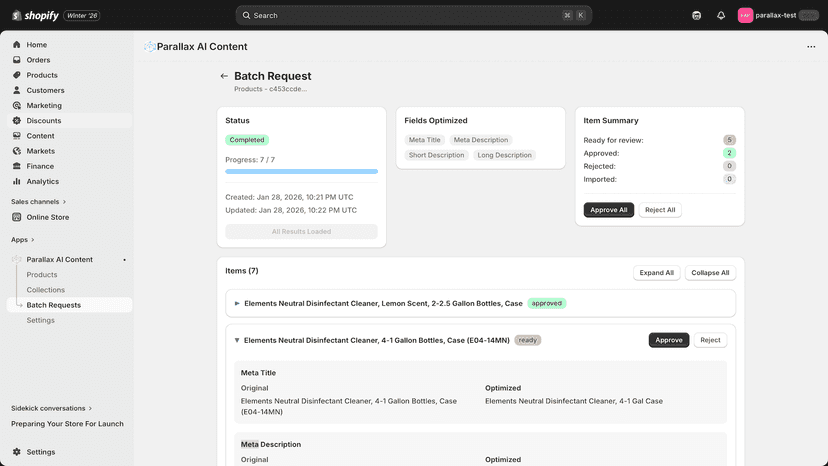Open the Analytics menu item

click(69, 181)
